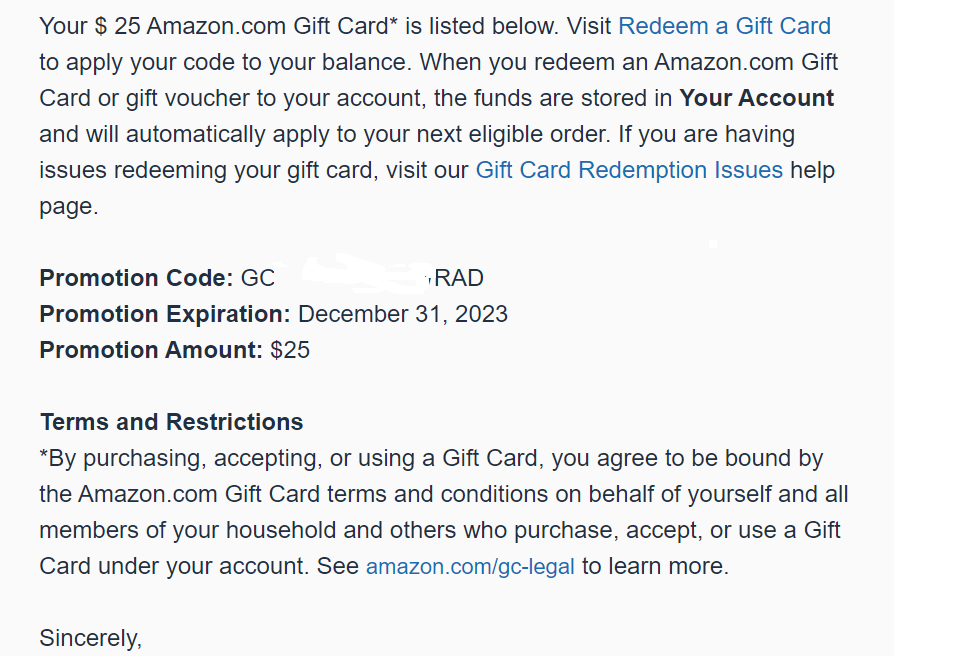953x656 pixels.
Task: Click the December 31, 2023 expiration date
Action: 403,314
